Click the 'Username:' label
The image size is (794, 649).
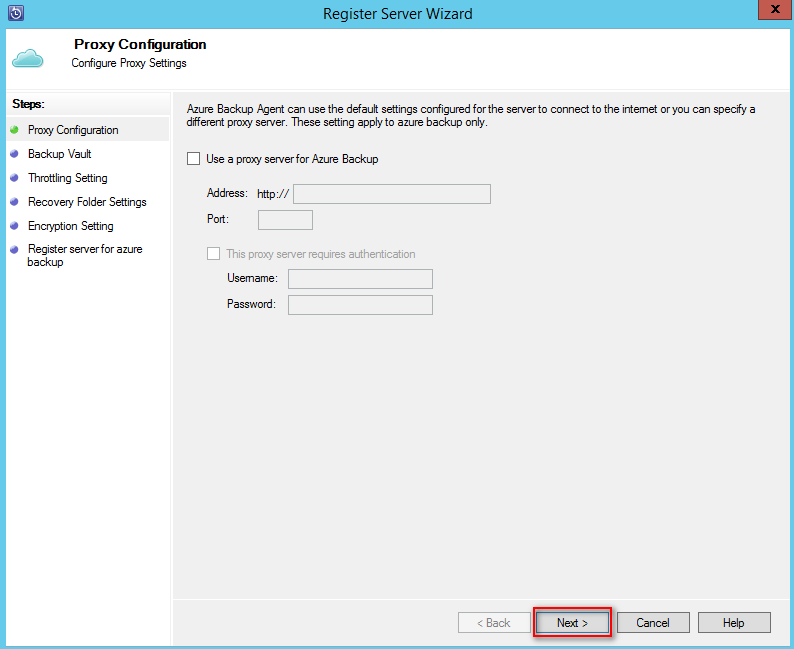coord(252,278)
